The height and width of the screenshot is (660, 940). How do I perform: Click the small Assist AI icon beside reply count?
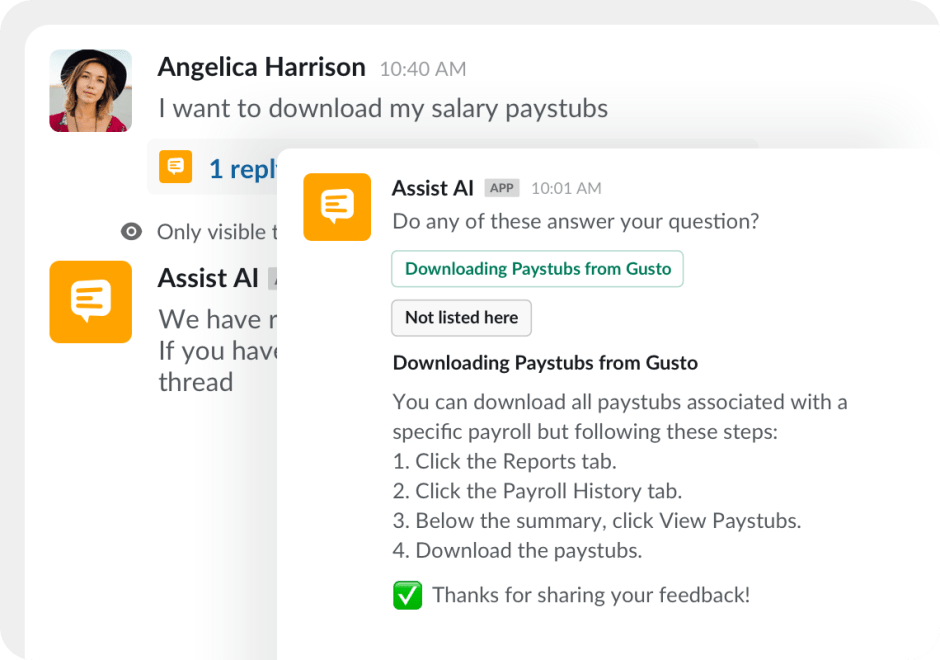(x=175, y=167)
